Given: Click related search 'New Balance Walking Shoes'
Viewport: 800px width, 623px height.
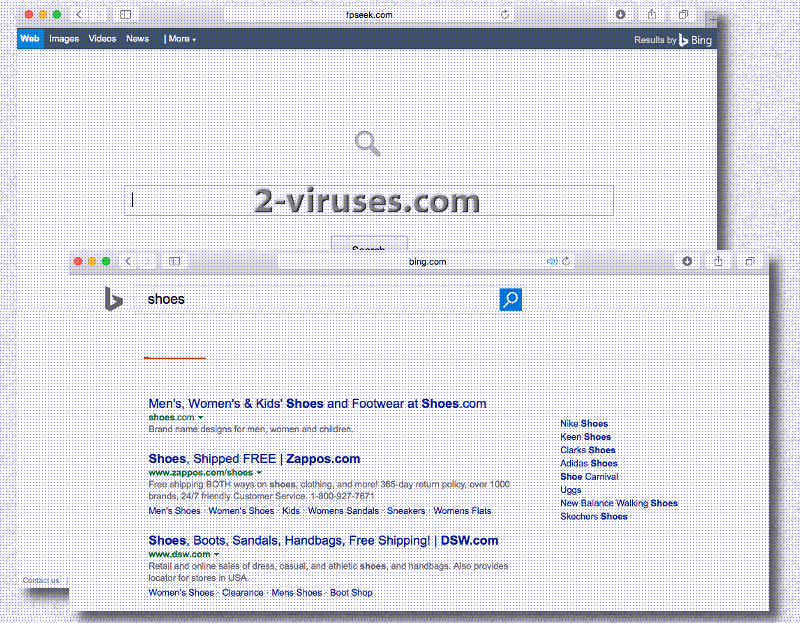Looking at the screenshot, I should [x=619, y=503].
